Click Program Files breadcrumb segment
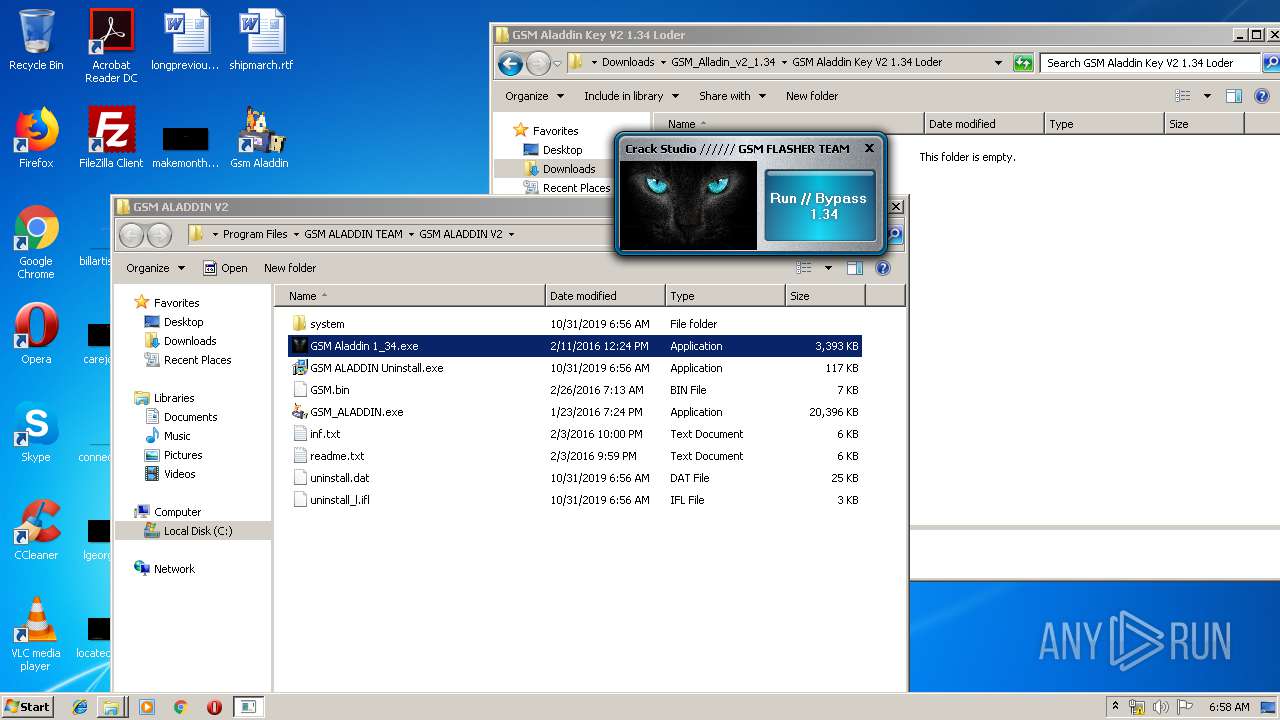 pyautogui.click(x=255, y=234)
